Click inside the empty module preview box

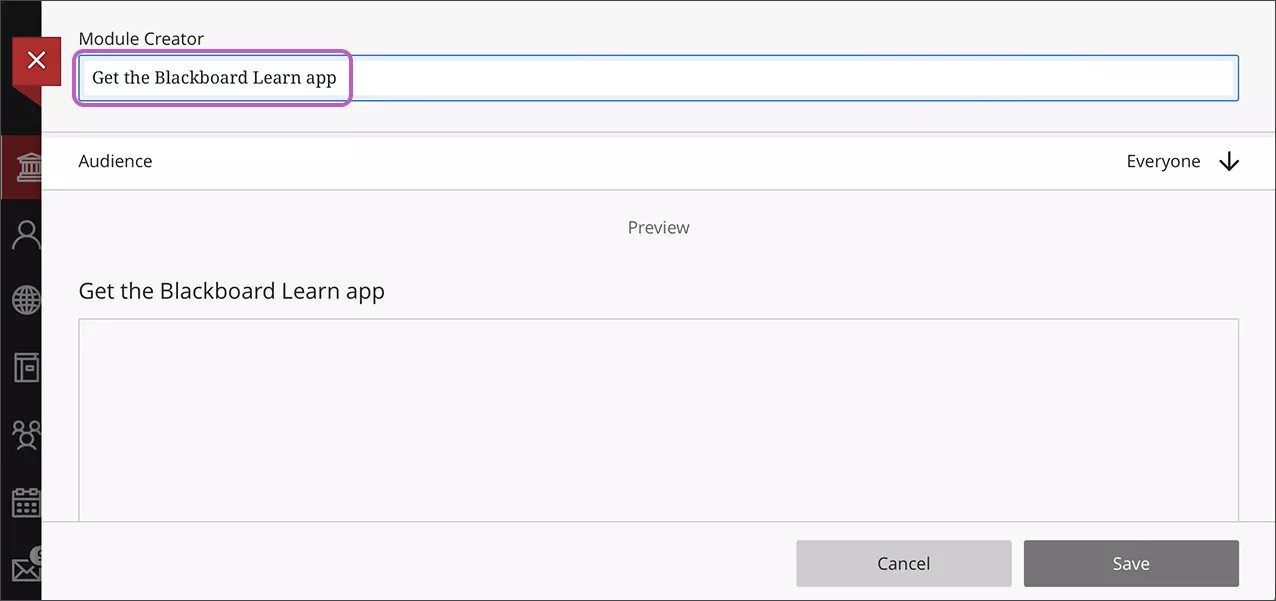tap(658, 420)
